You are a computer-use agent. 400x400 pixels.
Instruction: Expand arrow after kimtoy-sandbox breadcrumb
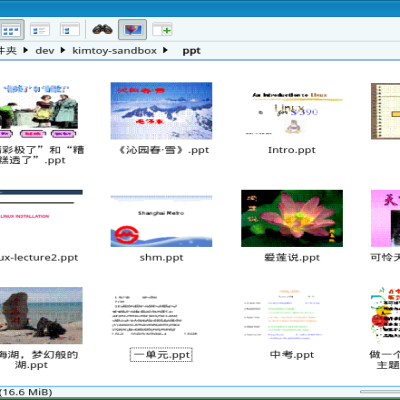[165, 50]
